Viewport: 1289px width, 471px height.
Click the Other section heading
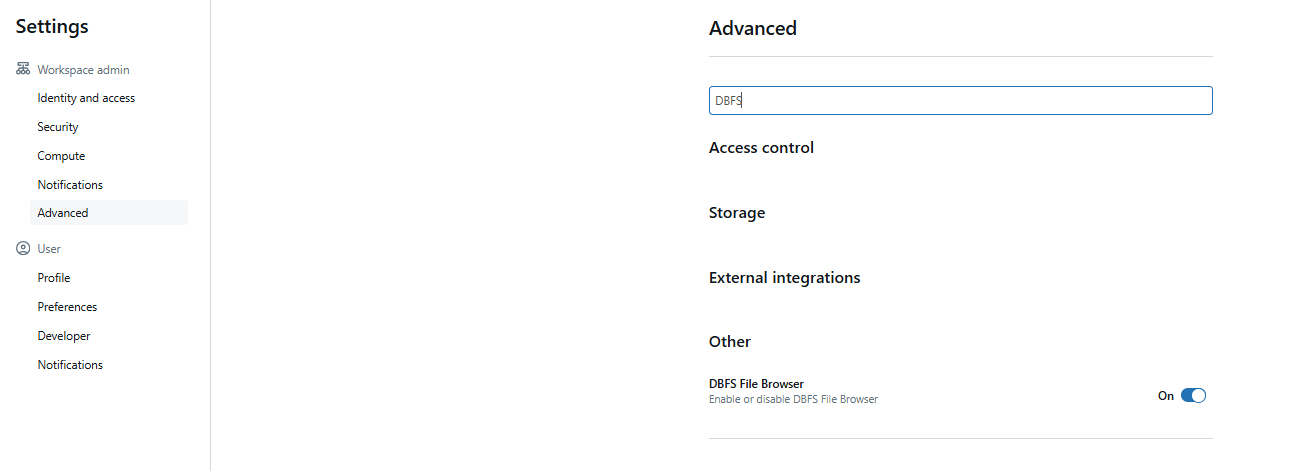[730, 342]
